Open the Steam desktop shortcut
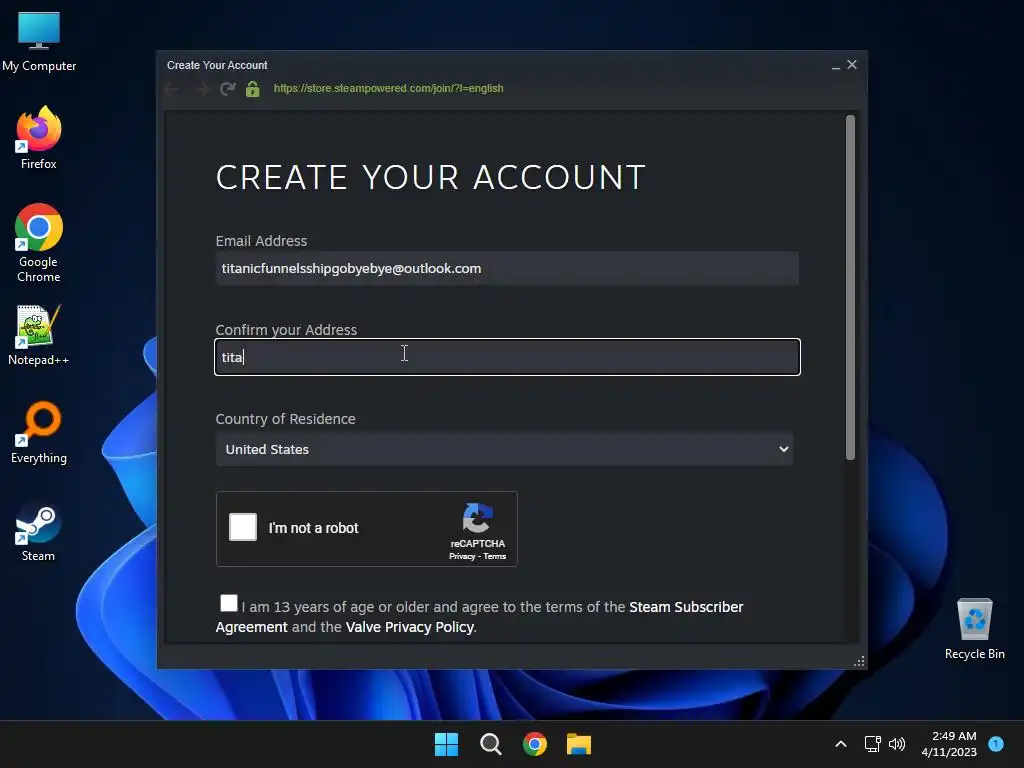1024x768 pixels. [39, 532]
